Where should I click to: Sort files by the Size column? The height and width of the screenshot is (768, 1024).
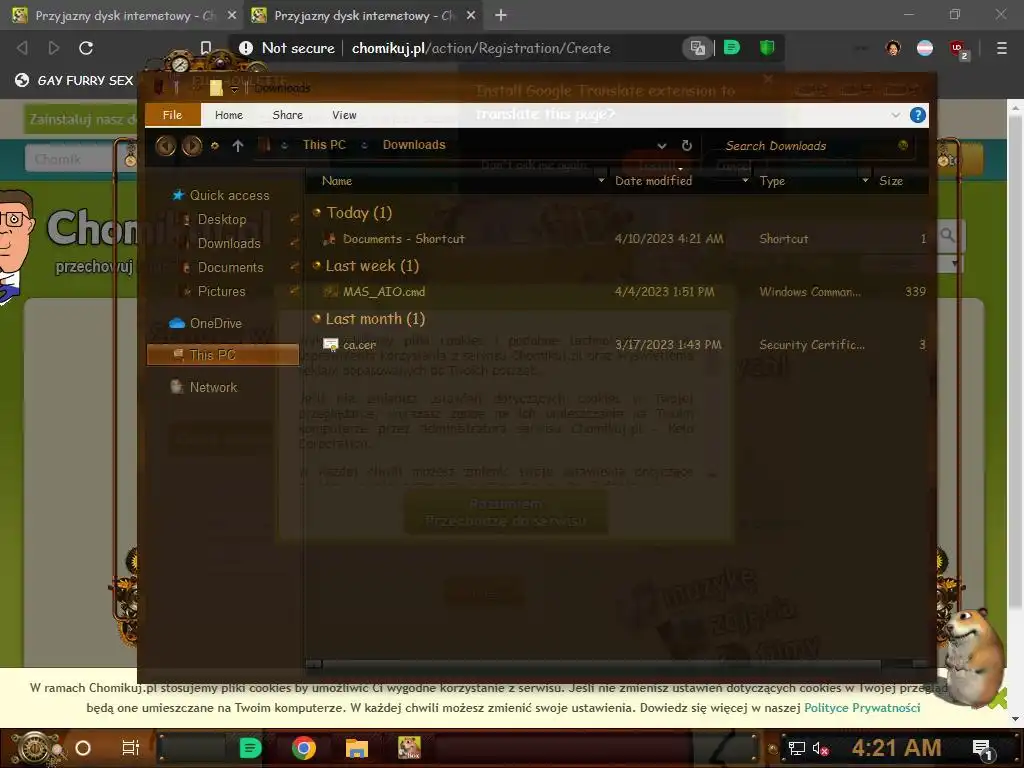tap(891, 181)
